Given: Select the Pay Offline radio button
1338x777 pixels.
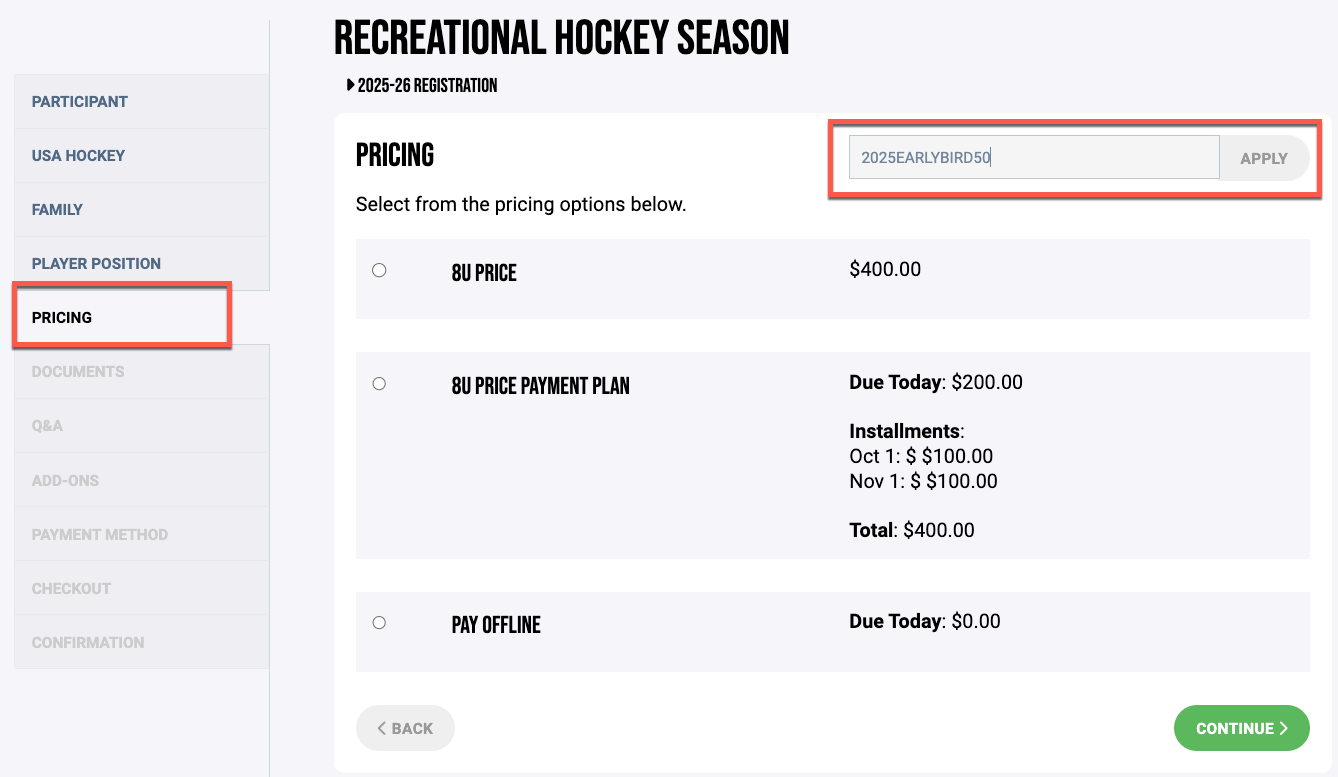Looking at the screenshot, I should [x=379, y=623].
